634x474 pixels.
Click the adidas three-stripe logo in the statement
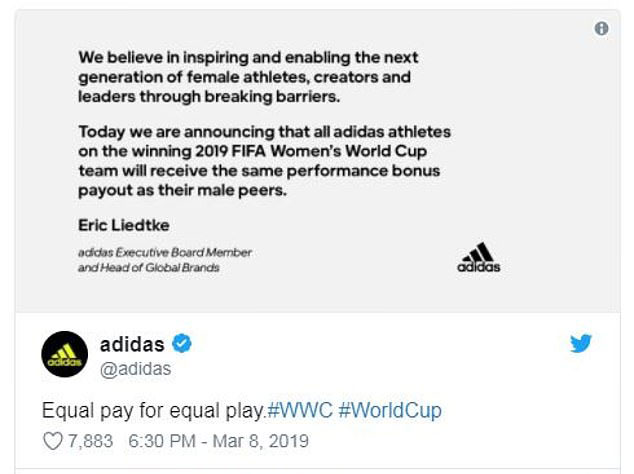(478, 258)
